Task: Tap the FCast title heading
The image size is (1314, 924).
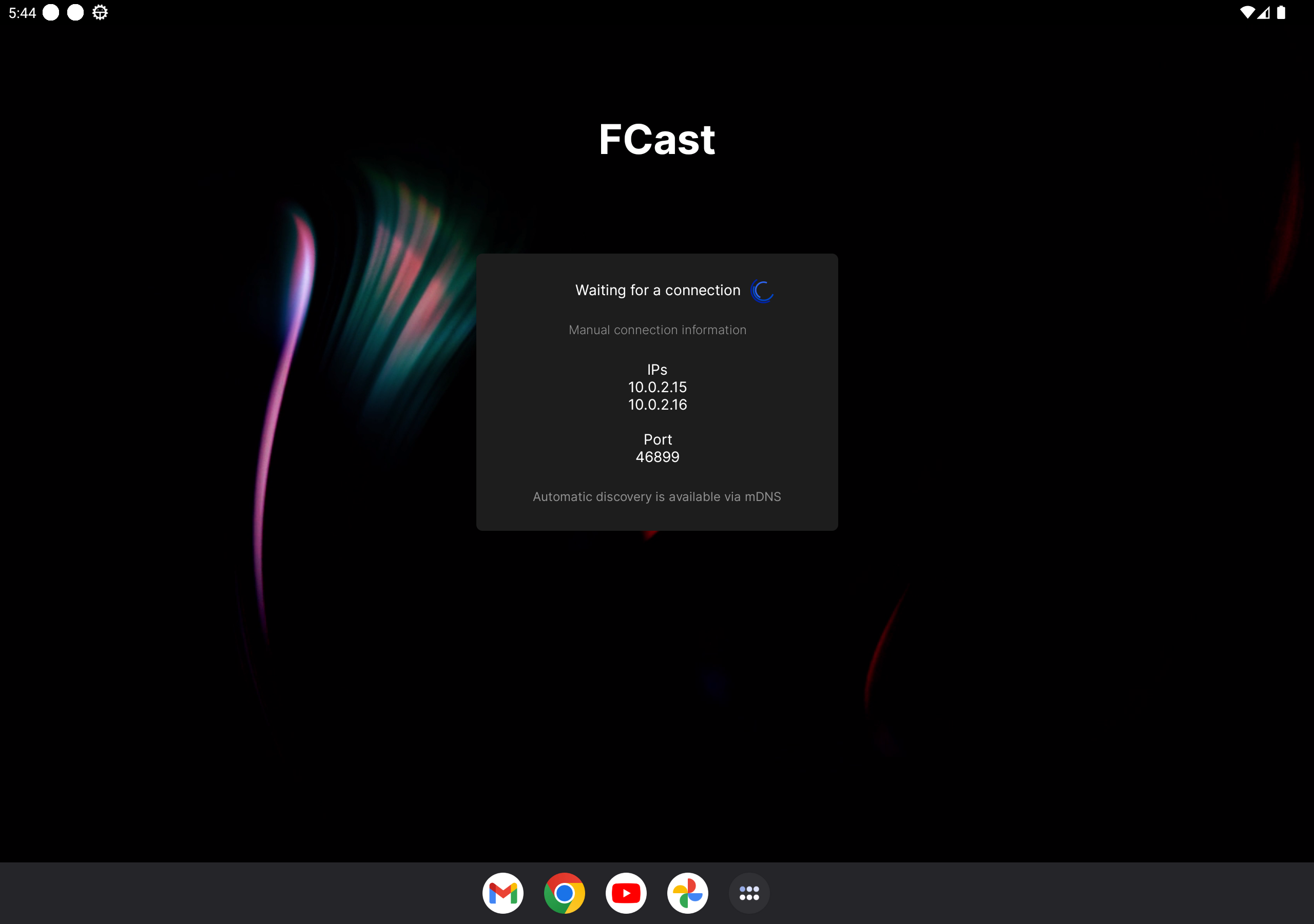Action: pos(657,139)
